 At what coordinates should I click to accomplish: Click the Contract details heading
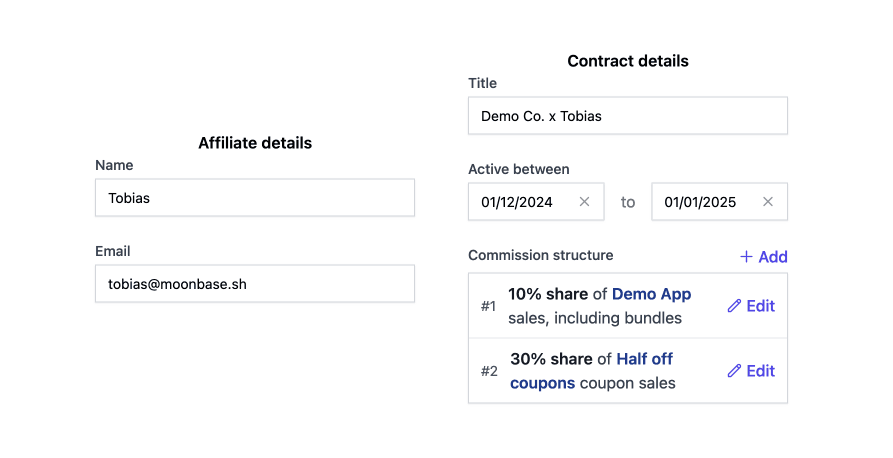pos(627,61)
